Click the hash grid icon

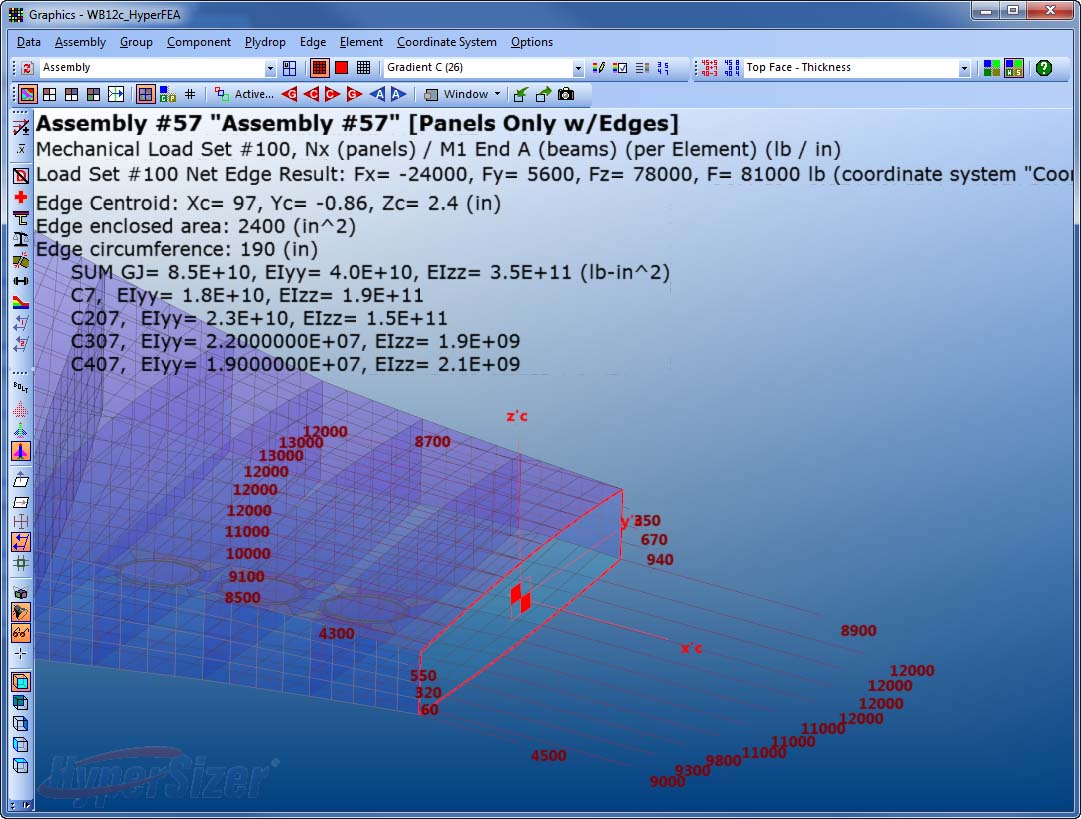coord(190,94)
